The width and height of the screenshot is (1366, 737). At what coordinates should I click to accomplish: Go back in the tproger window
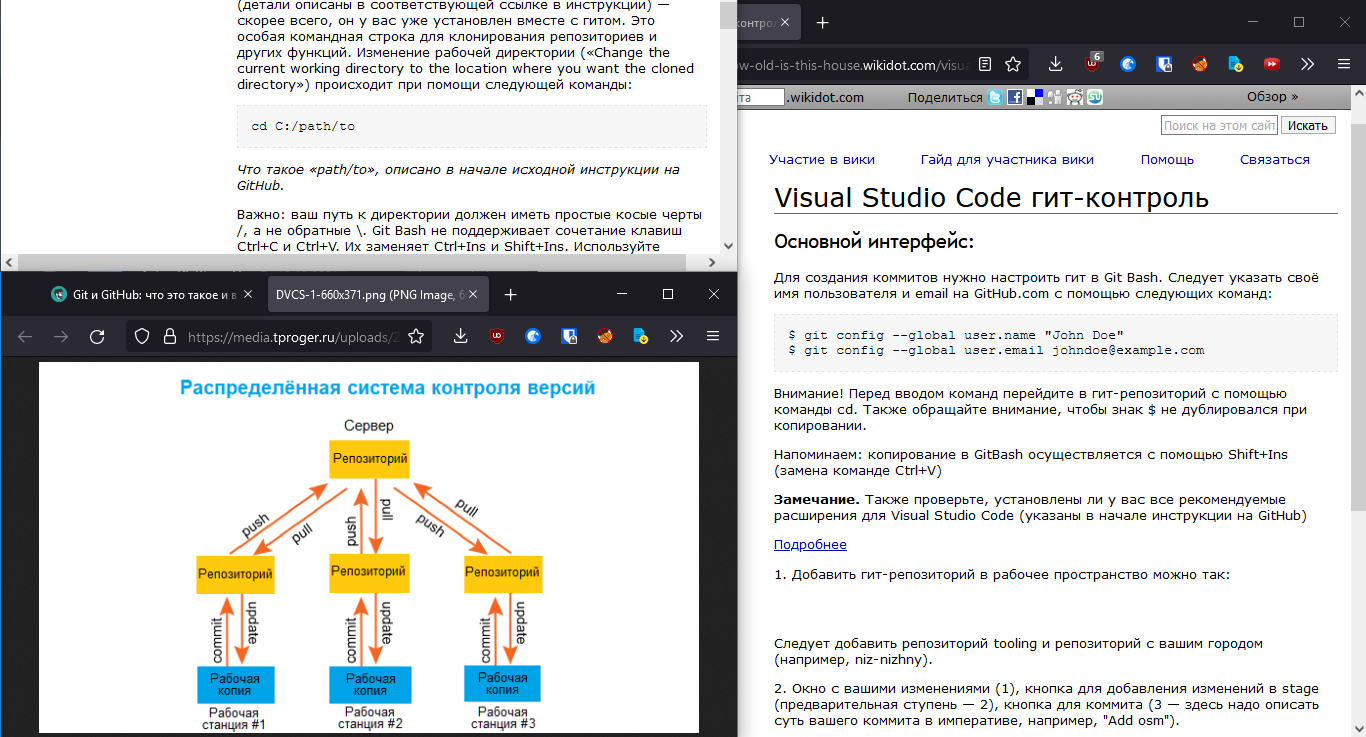tap(25, 337)
